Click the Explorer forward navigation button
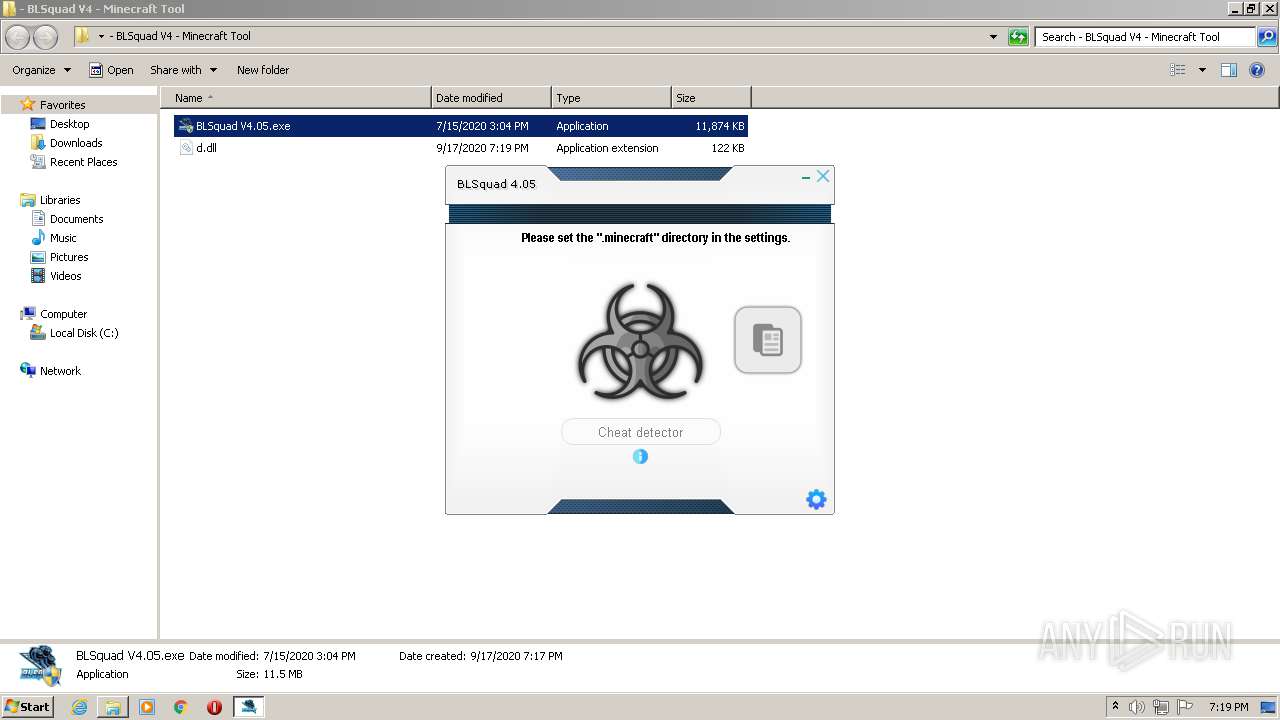Viewport: 1280px width, 720px height. (x=45, y=37)
